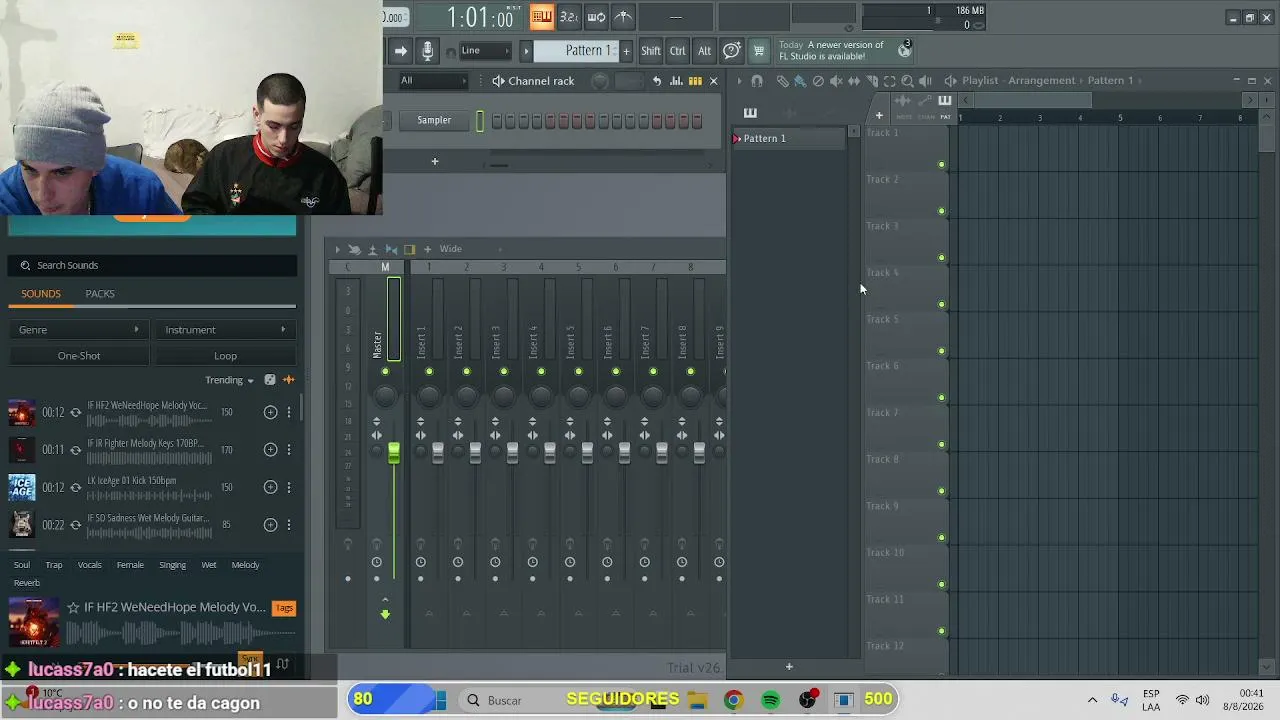Viewport: 1280px width, 720px height.
Task: Select Pattern 1 in the picker
Action: 790,138
